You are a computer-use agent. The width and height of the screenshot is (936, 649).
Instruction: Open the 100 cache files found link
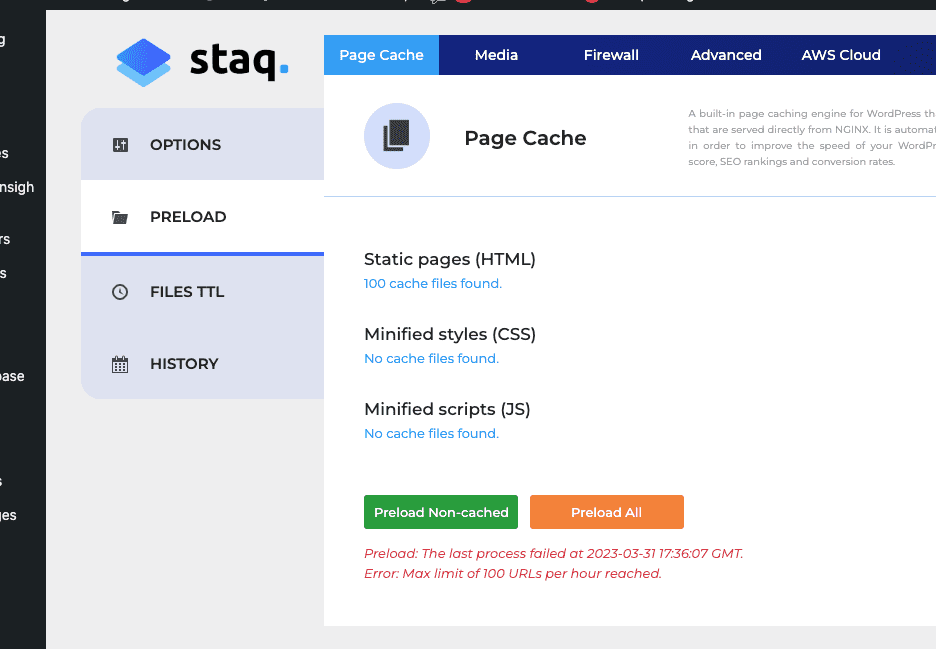click(432, 283)
